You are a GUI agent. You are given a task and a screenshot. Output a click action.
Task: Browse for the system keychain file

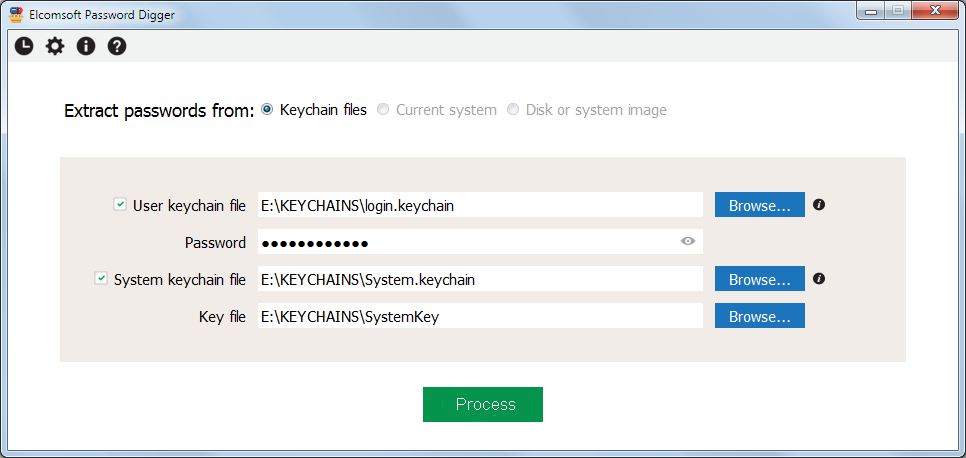click(x=759, y=279)
